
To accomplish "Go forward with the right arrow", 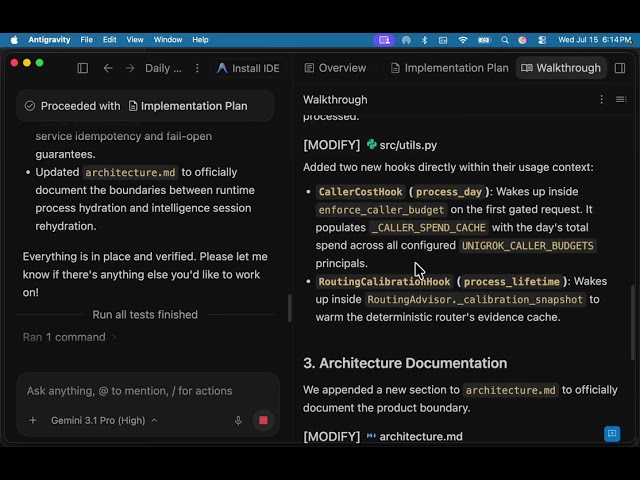I will pyautogui.click(x=130, y=68).
